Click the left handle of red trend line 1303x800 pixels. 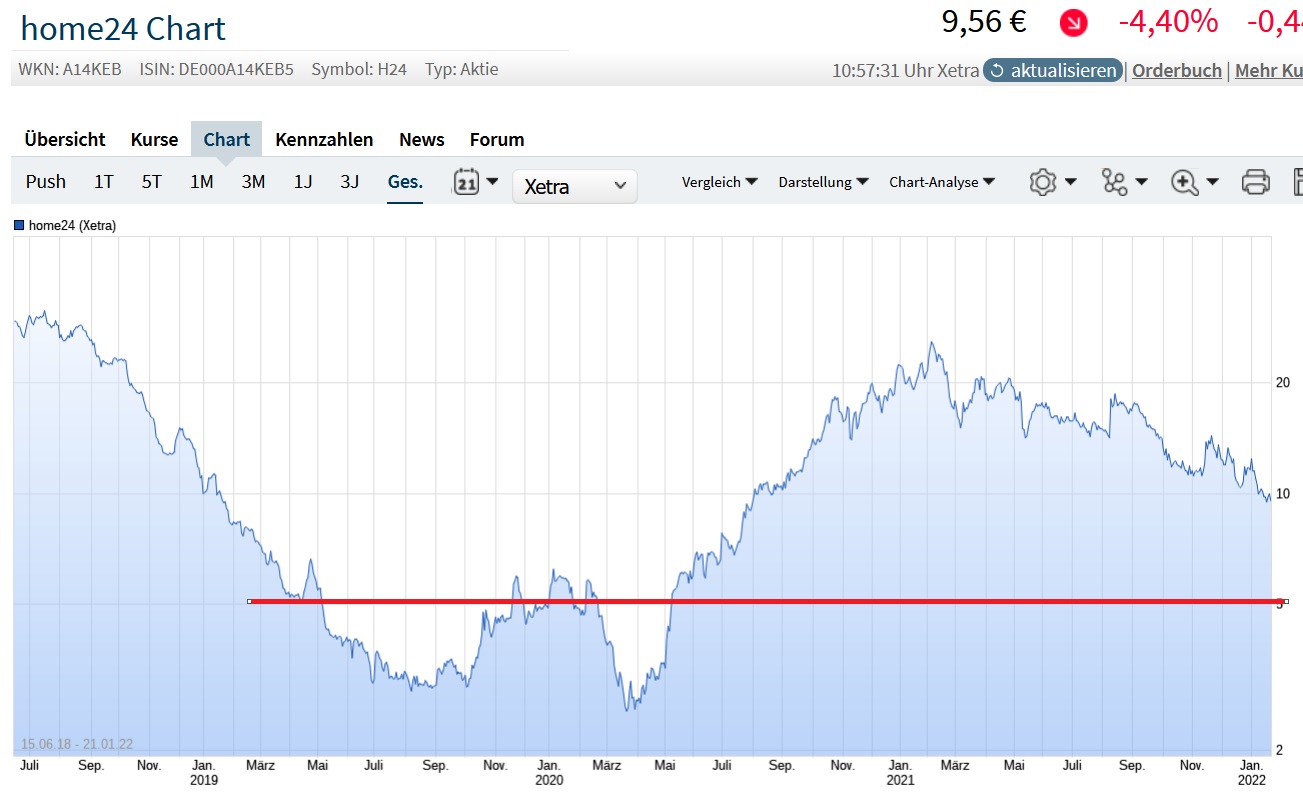pos(250,601)
